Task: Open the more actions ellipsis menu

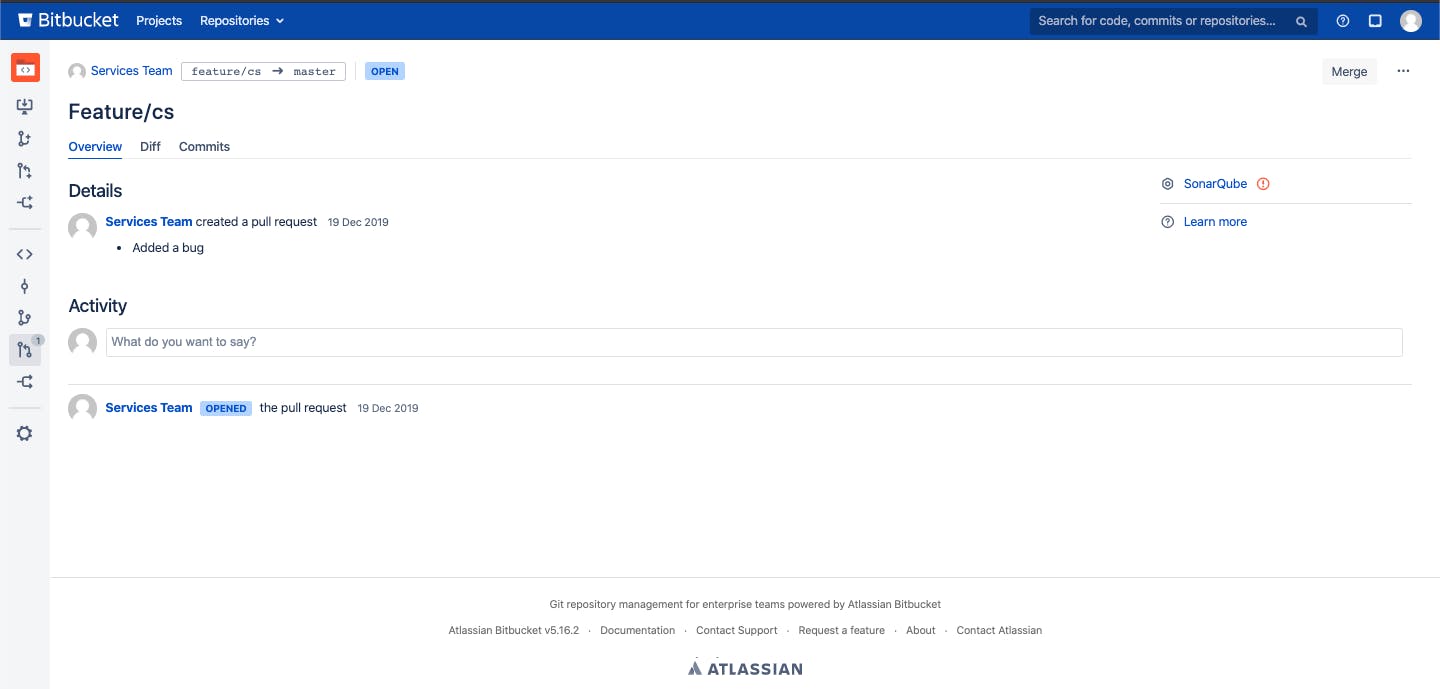Action: point(1403,71)
